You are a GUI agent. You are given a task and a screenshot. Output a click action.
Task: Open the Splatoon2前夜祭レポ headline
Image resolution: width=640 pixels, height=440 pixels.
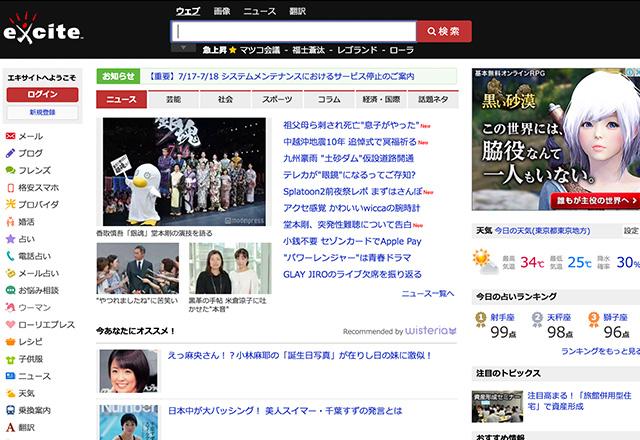pos(353,191)
